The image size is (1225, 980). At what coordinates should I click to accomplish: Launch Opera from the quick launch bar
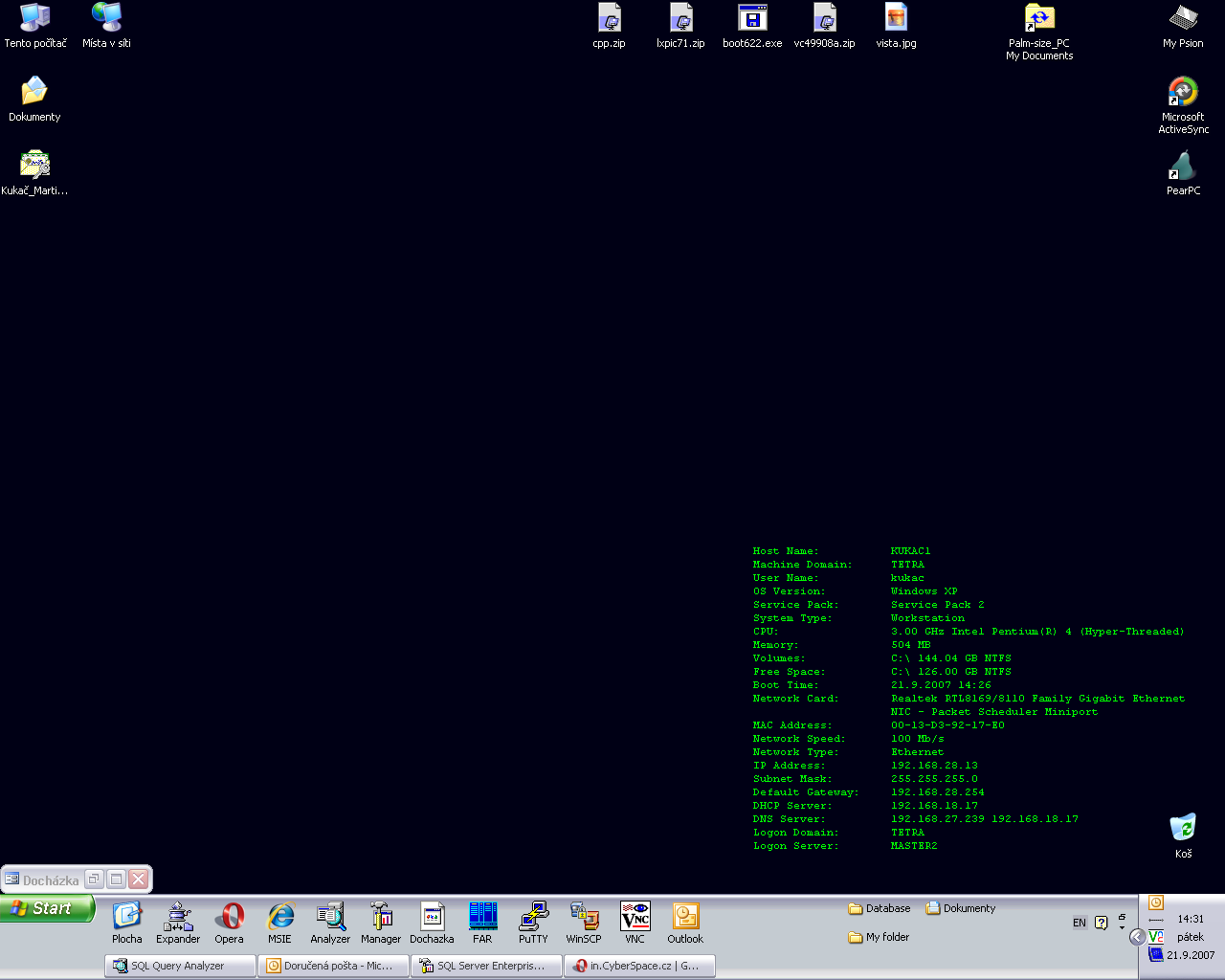click(x=229, y=917)
